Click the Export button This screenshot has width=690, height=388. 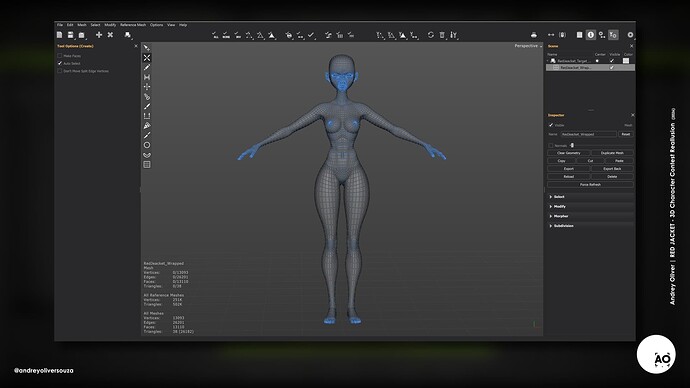click(x=569, y=168)
